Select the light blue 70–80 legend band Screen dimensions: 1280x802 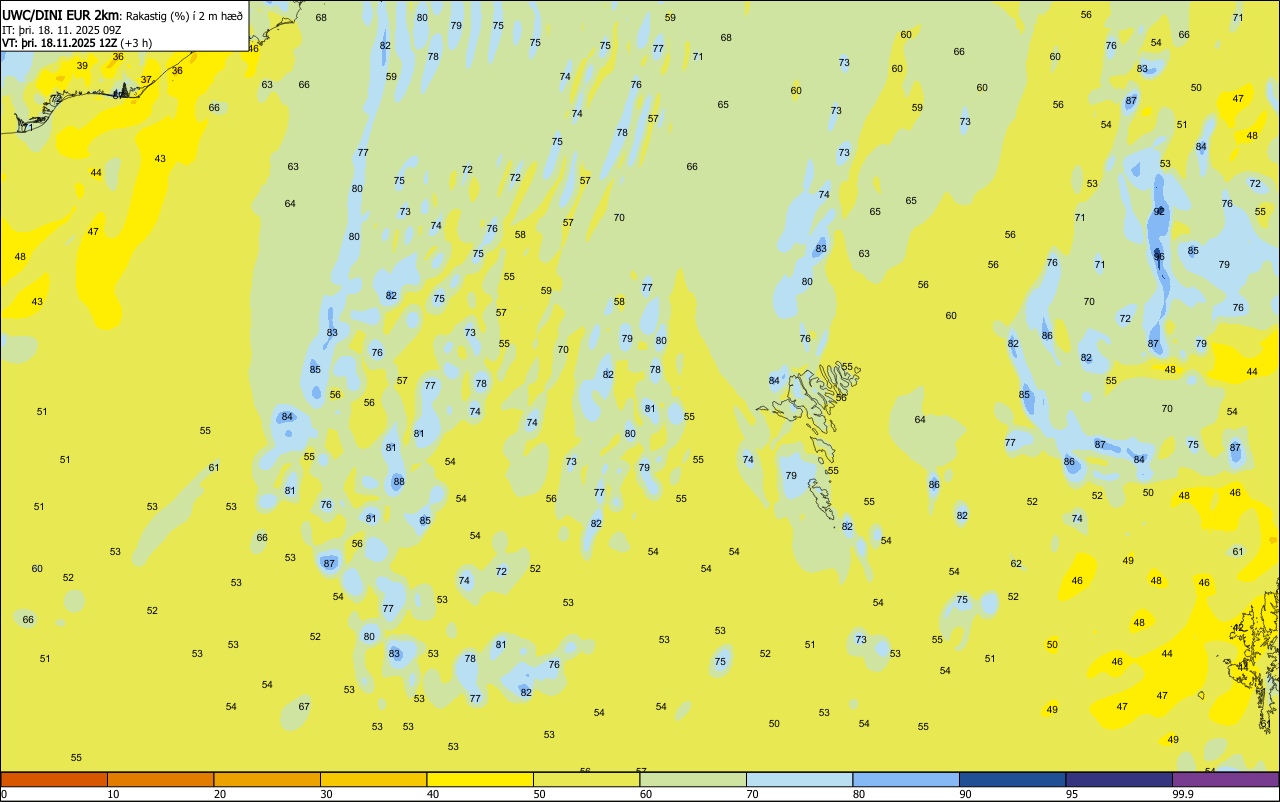[799, 779]
